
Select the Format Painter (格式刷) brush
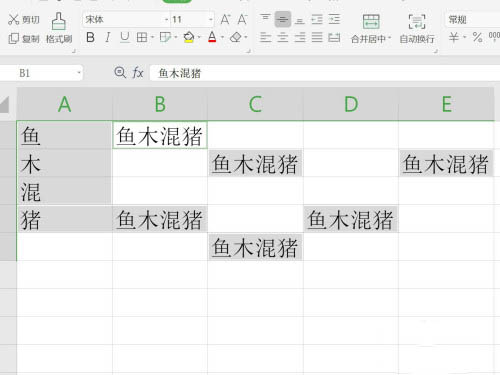(59, 29)
